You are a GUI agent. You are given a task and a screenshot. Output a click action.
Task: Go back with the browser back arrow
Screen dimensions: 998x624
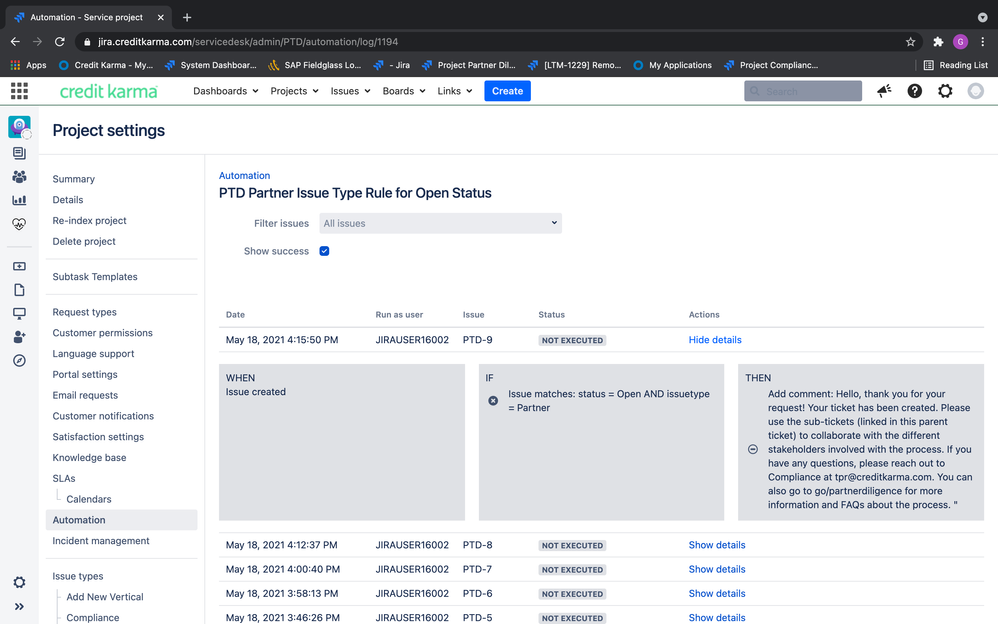[15, 41]
